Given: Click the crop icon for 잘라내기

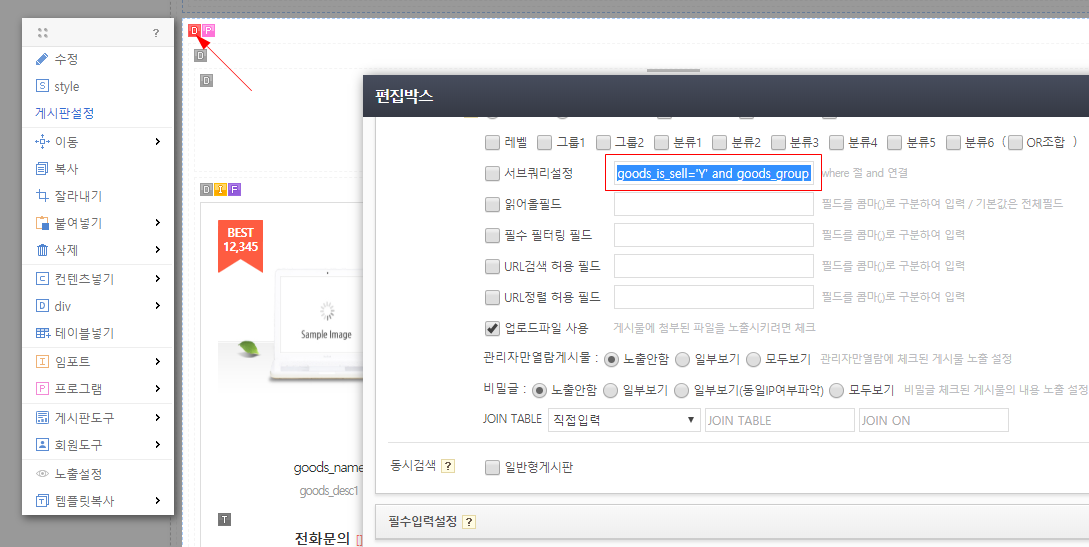Looking at the screenshot, I should (x=42, y=196).
